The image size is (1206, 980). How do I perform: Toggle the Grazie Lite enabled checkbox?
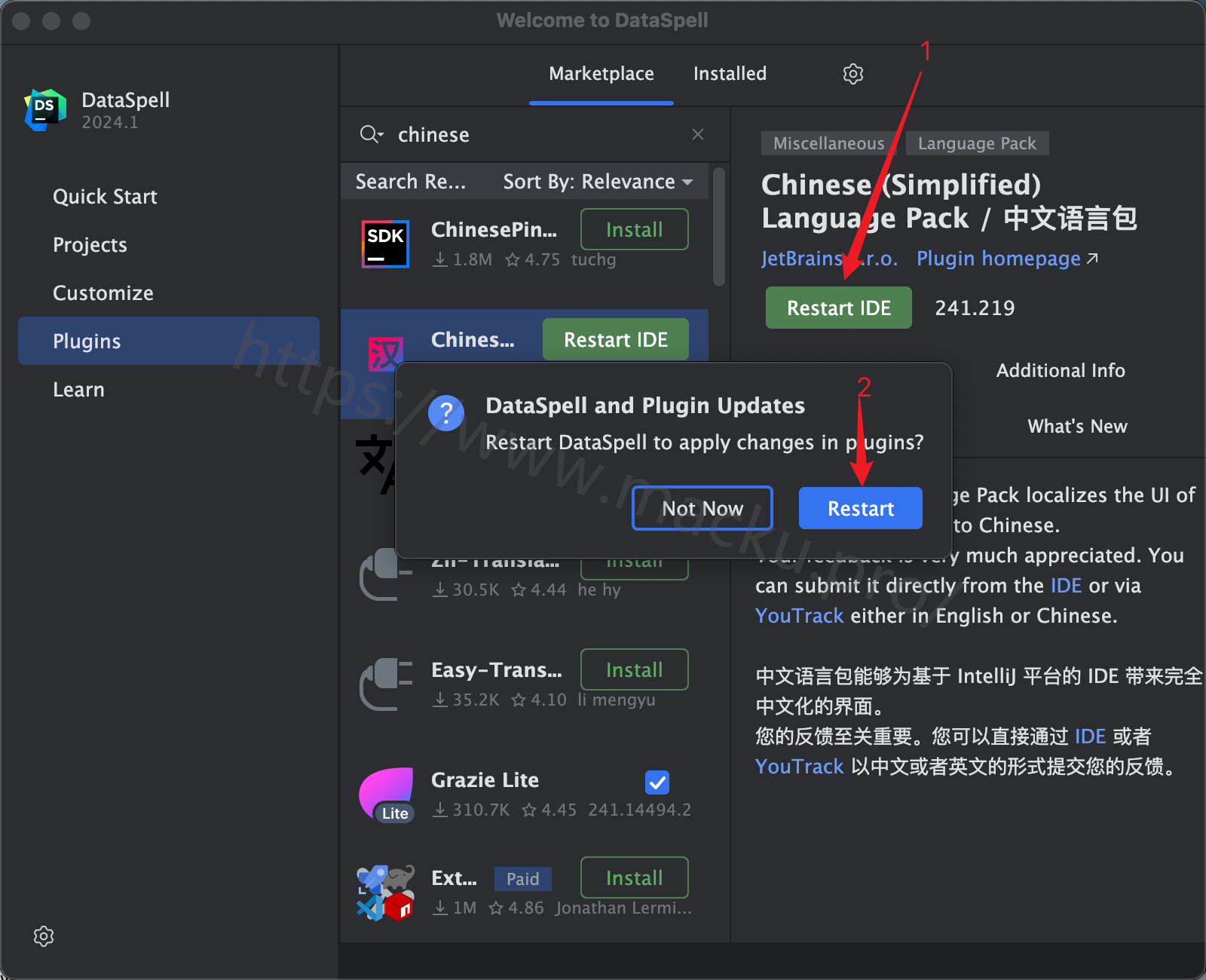657,782
